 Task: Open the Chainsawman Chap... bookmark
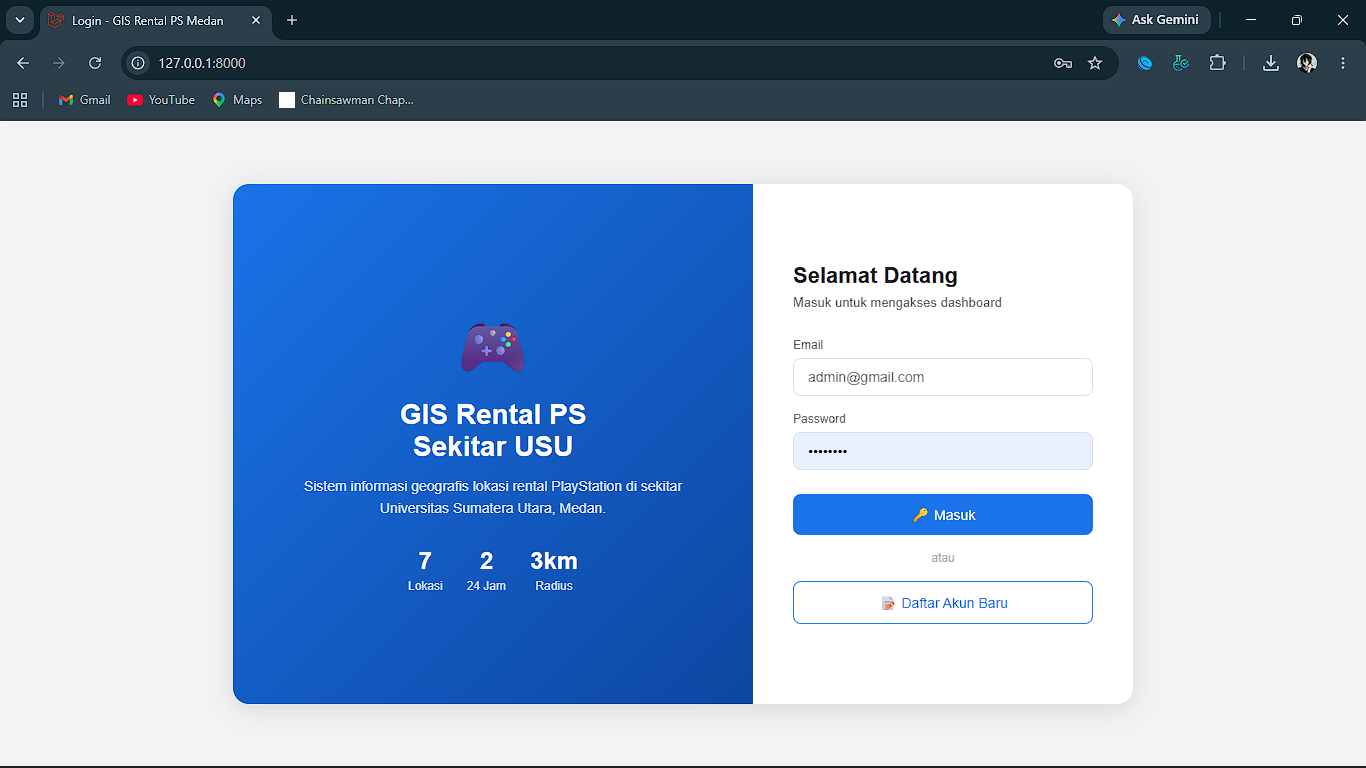[346, 100]
